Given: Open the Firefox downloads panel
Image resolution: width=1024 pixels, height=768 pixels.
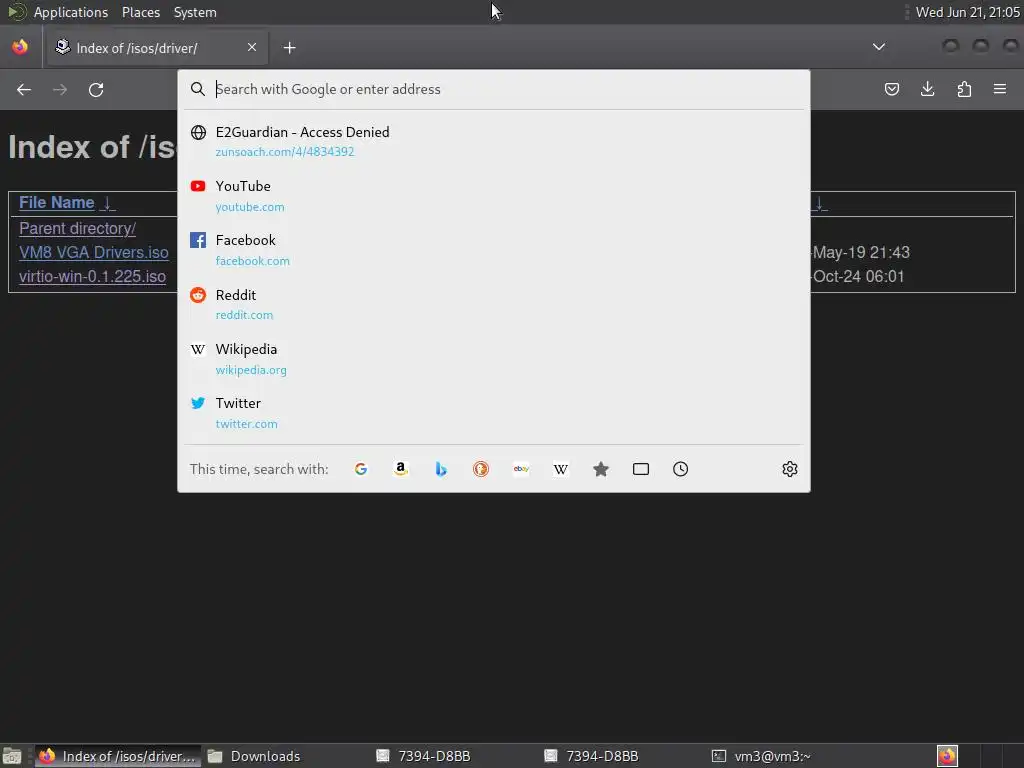Looking at the screenshot, I should point(927,89).
